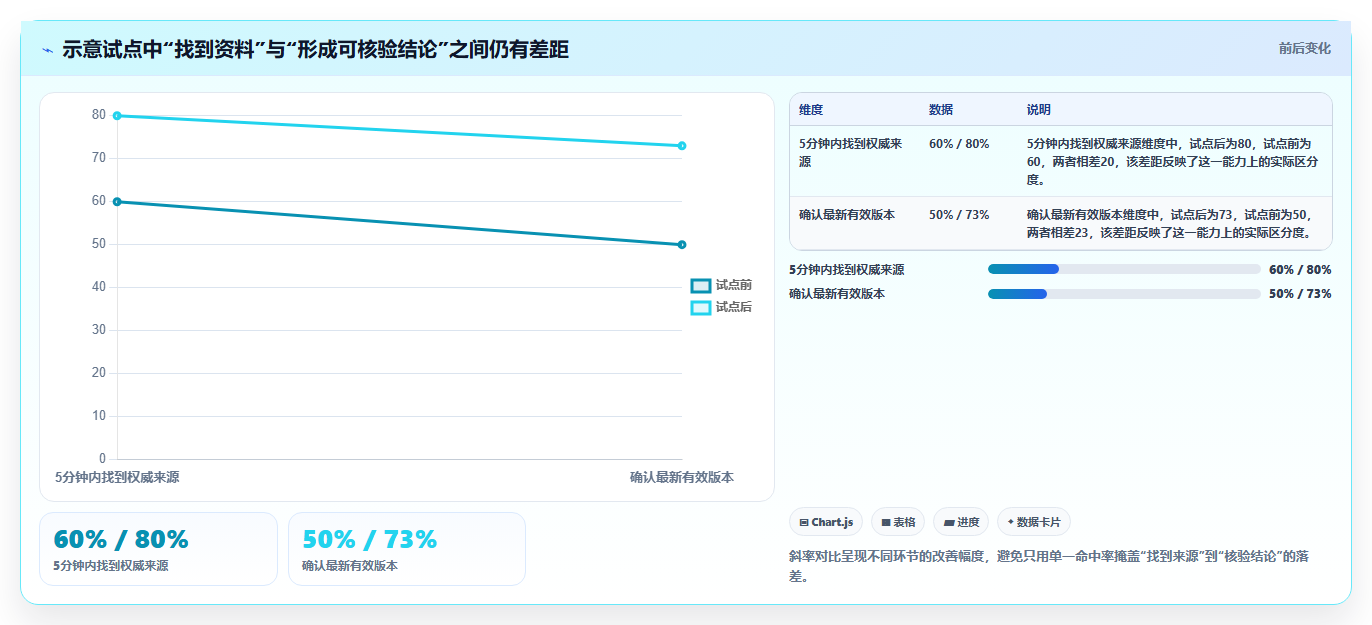
Task: Click the 试点前 data point at 60
Action: tap(117, 202)
